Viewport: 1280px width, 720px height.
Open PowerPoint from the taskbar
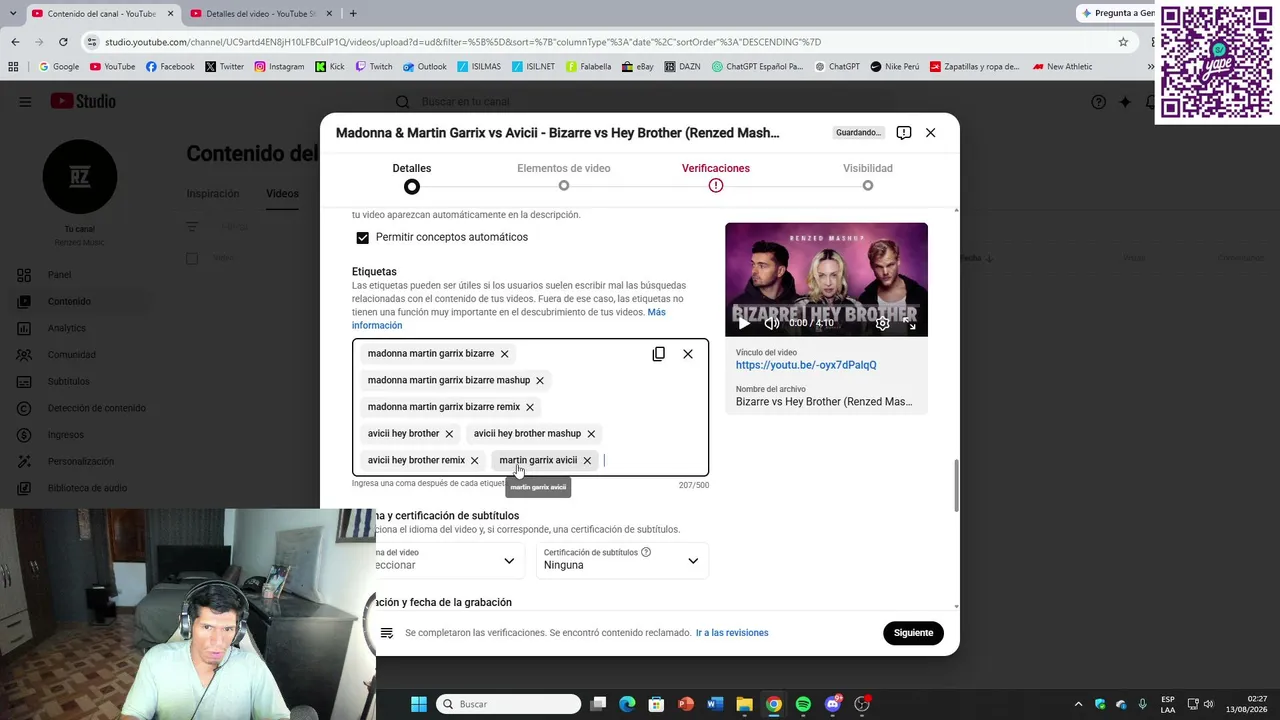686,704
